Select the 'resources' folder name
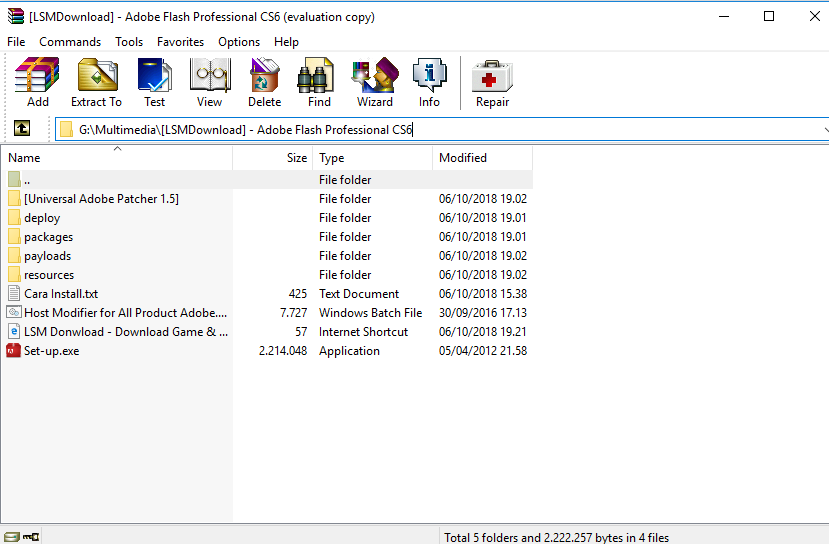This screenshot has height=544, width=829. [49, 275]
